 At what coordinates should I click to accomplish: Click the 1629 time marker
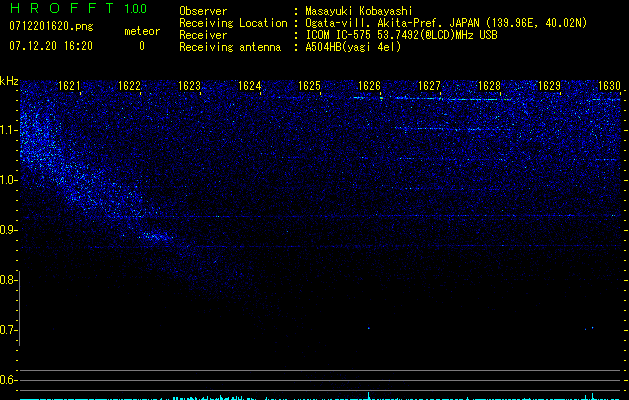[x=549, y=86]
